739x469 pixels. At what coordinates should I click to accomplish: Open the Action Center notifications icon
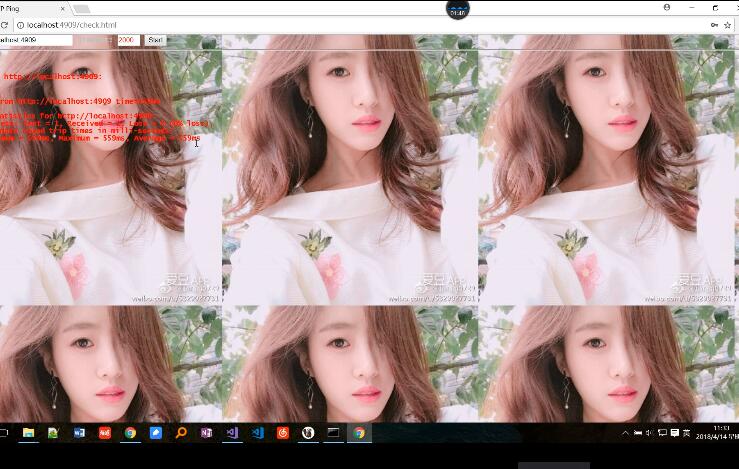674,433
